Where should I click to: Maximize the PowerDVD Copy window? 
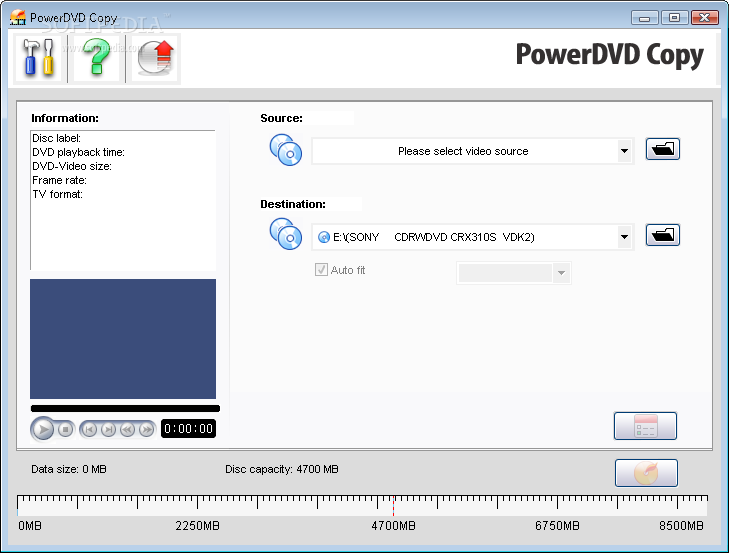674,18
